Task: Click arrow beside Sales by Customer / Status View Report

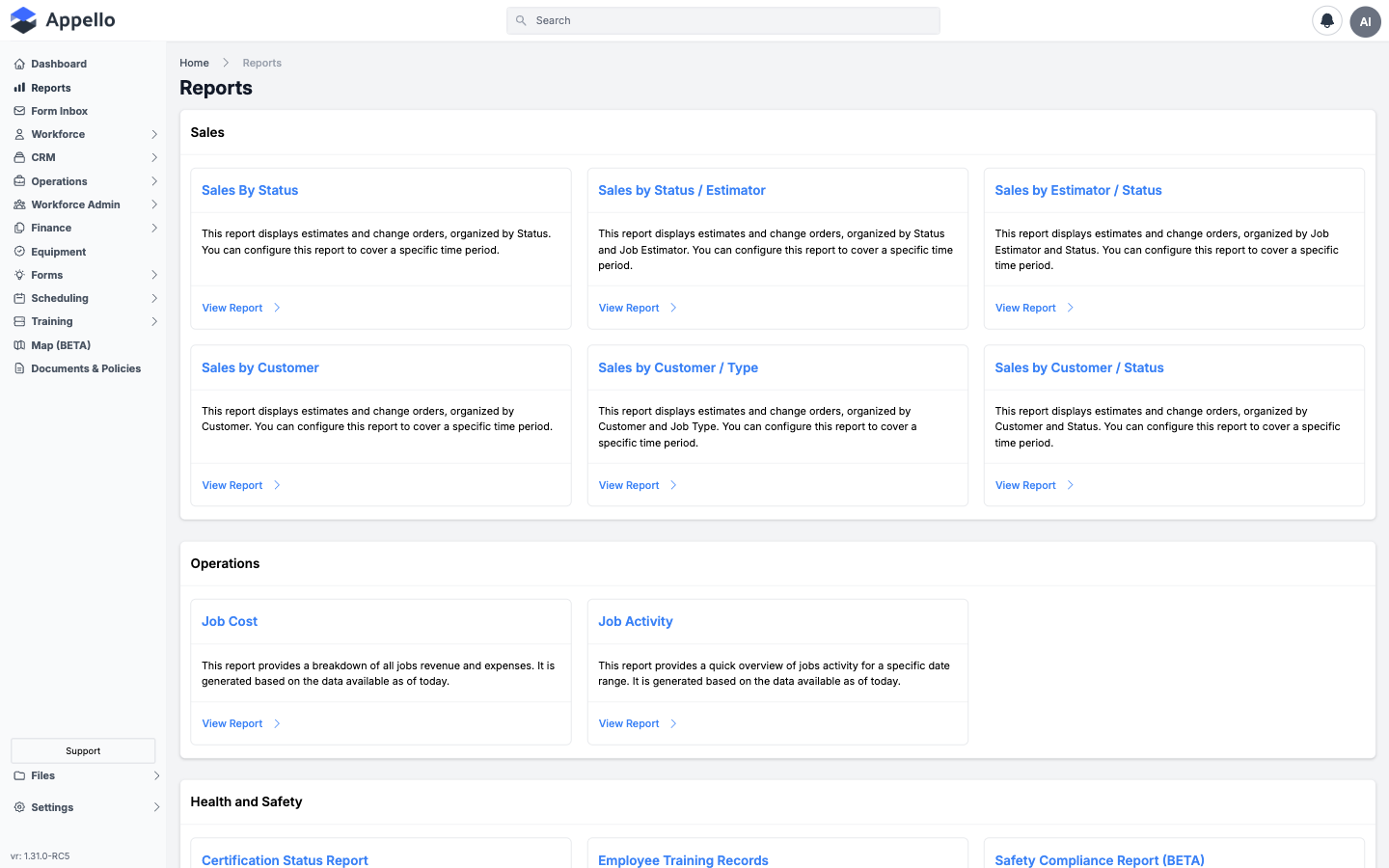Action: pyautogui.click(x=1070, y=485)
